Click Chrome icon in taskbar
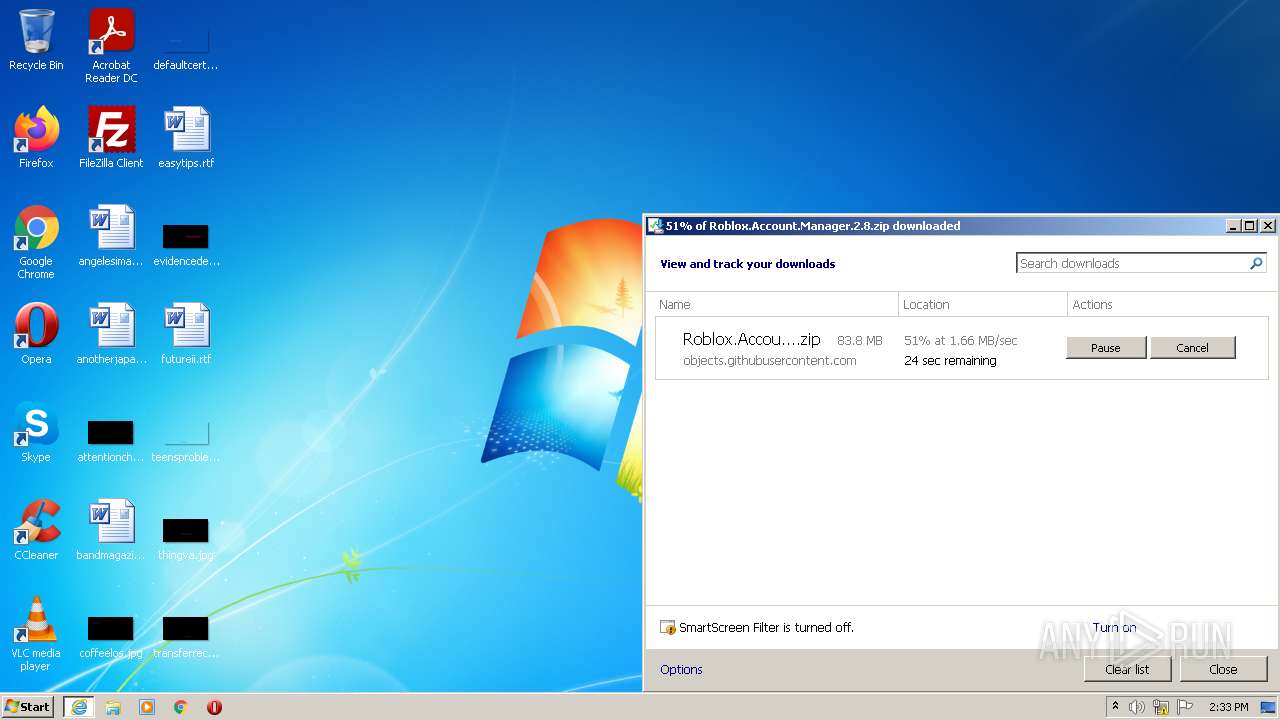Screen dimensions: 1280x720 [181, 707]
